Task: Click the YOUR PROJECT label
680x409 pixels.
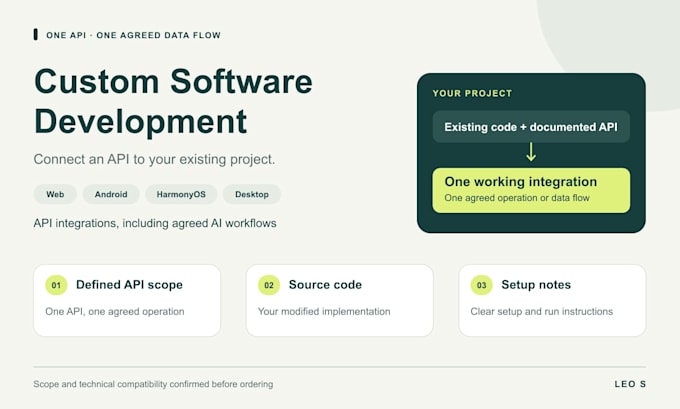Action: pos(472,93)
